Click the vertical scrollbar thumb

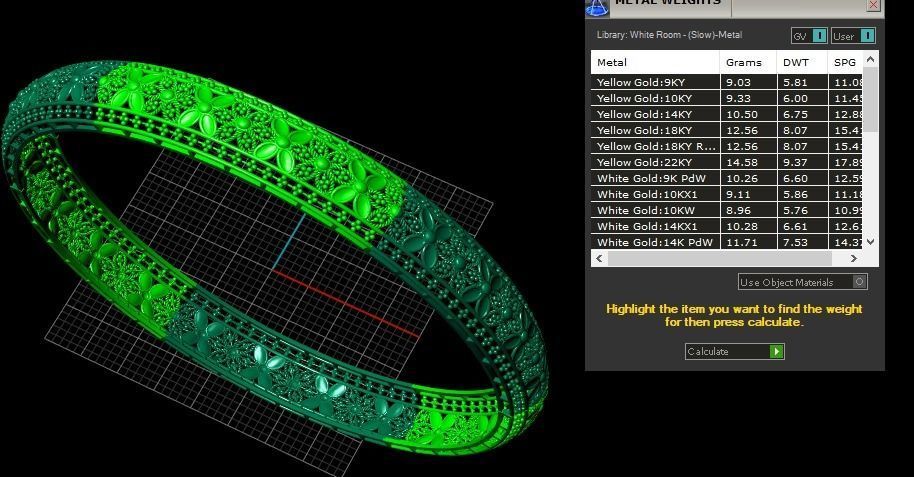[x=870, y=100]
